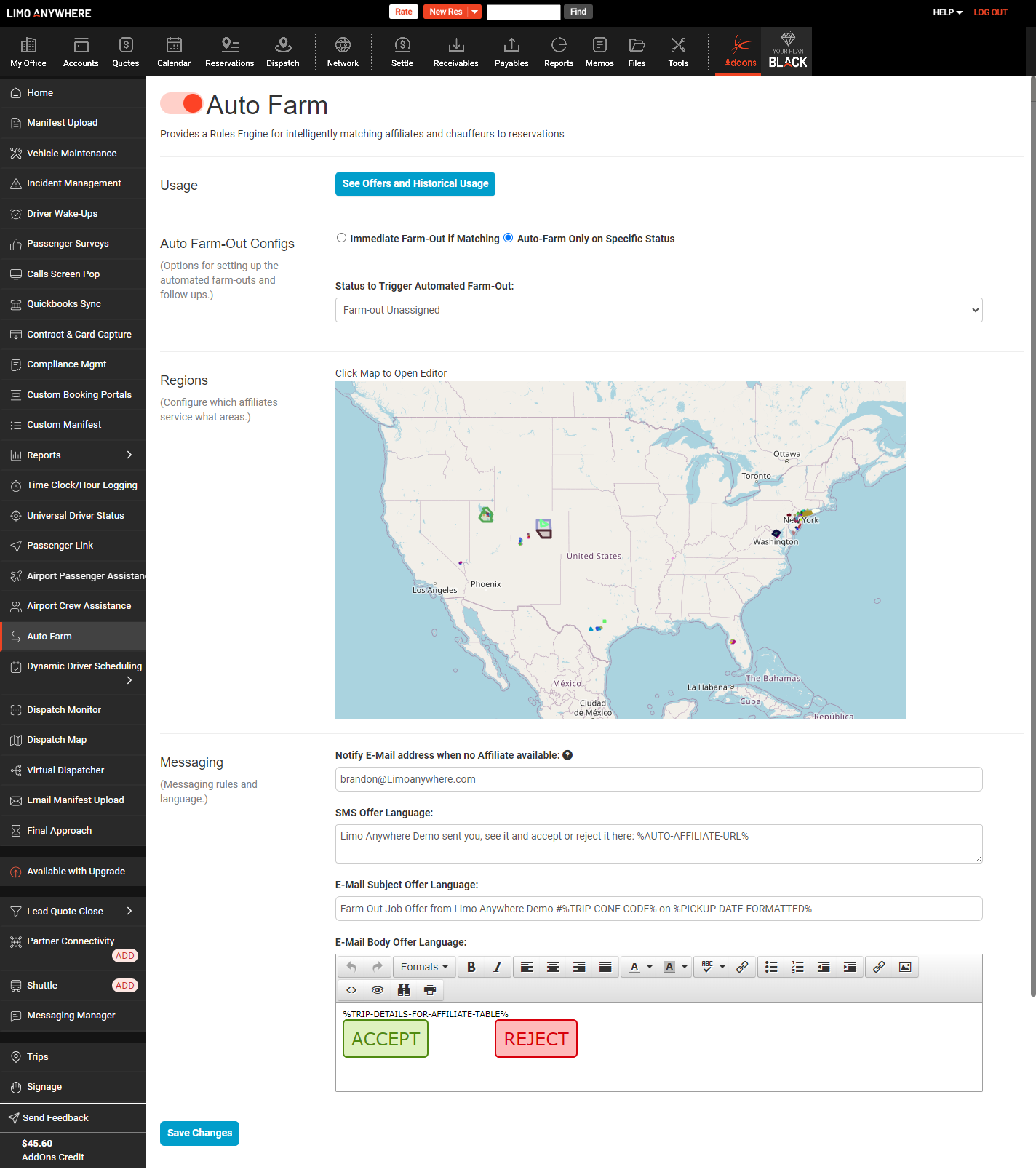Open the Tools section
Image resolution: width=1036 pixels, height=1172 pixels.
[678, 52]
